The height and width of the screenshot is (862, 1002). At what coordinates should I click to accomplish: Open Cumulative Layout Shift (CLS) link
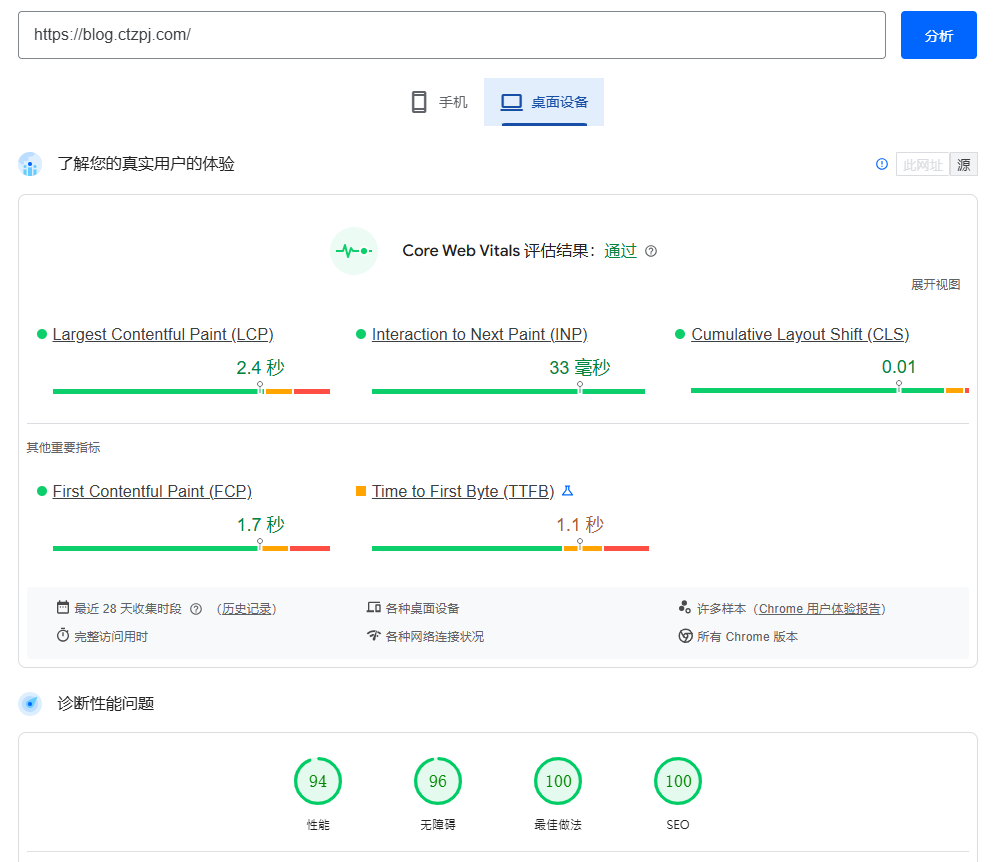click(800, 334)
